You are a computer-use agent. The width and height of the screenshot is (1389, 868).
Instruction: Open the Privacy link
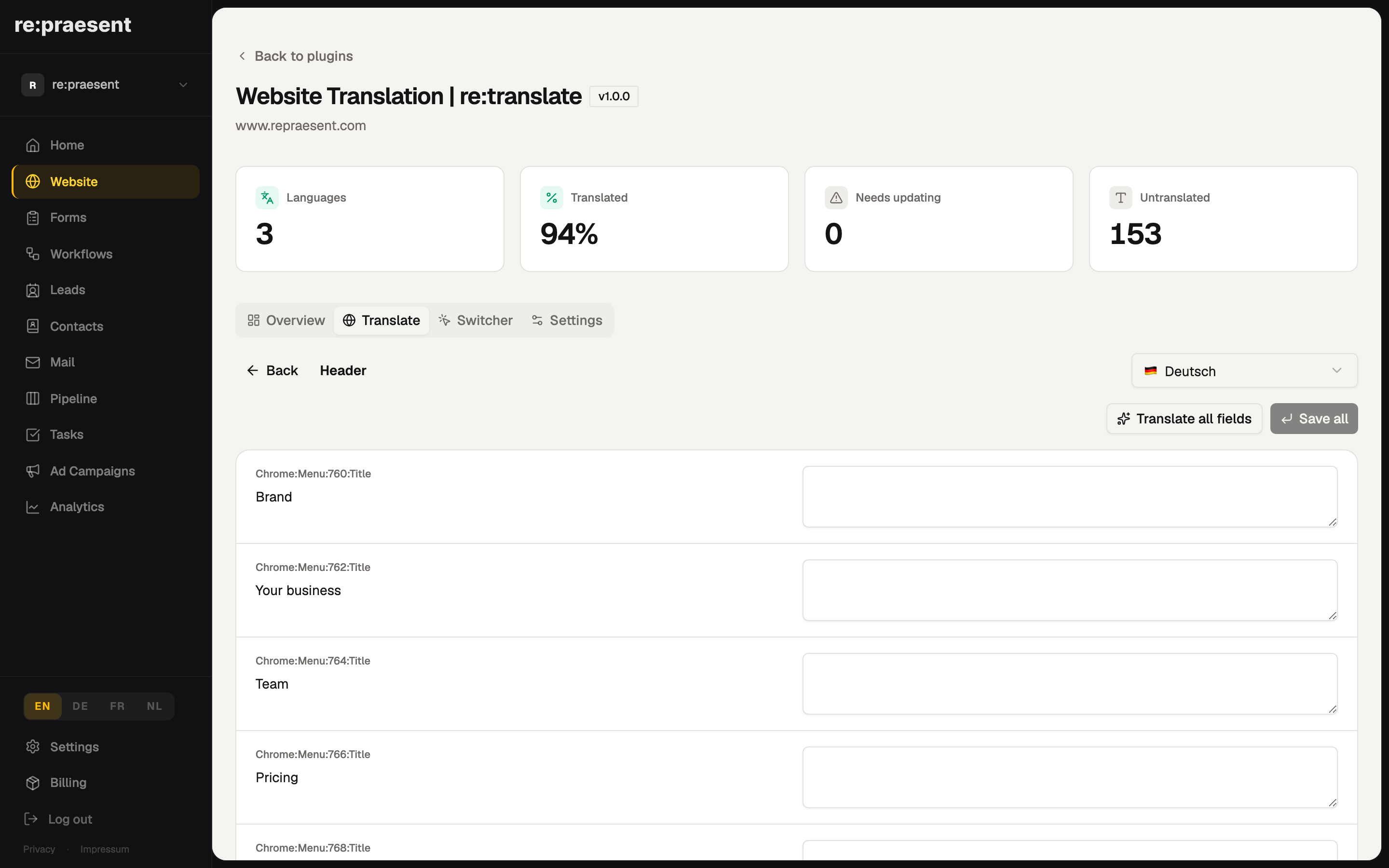39,849
